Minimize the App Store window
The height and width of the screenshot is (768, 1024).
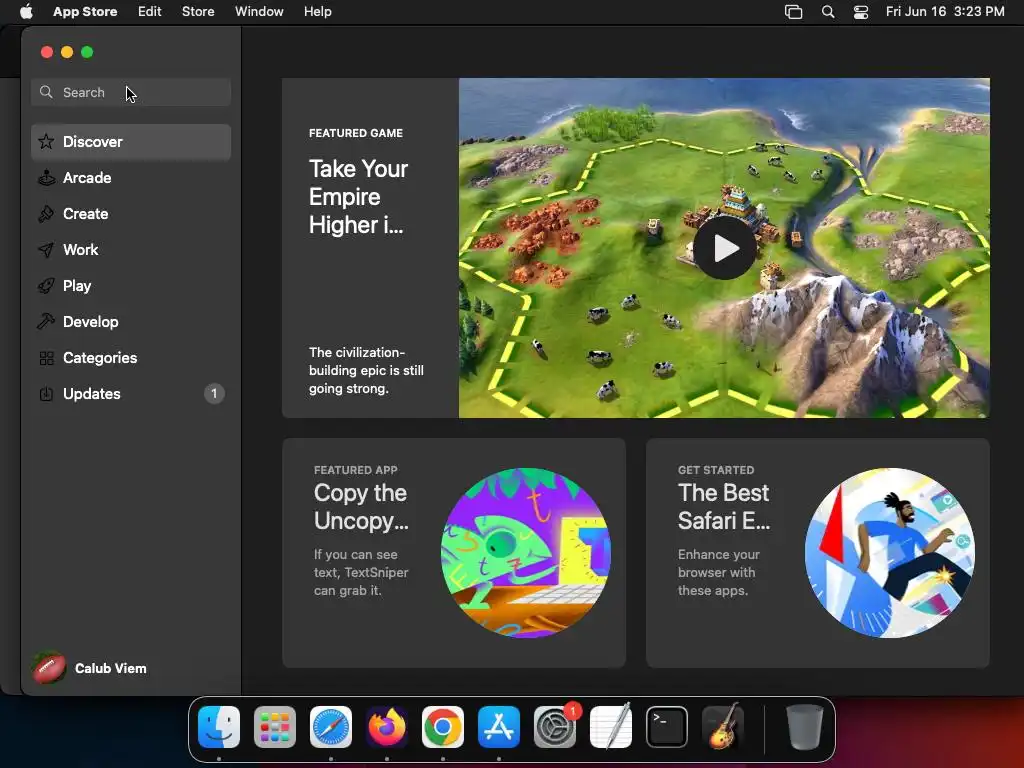(67, 52)
